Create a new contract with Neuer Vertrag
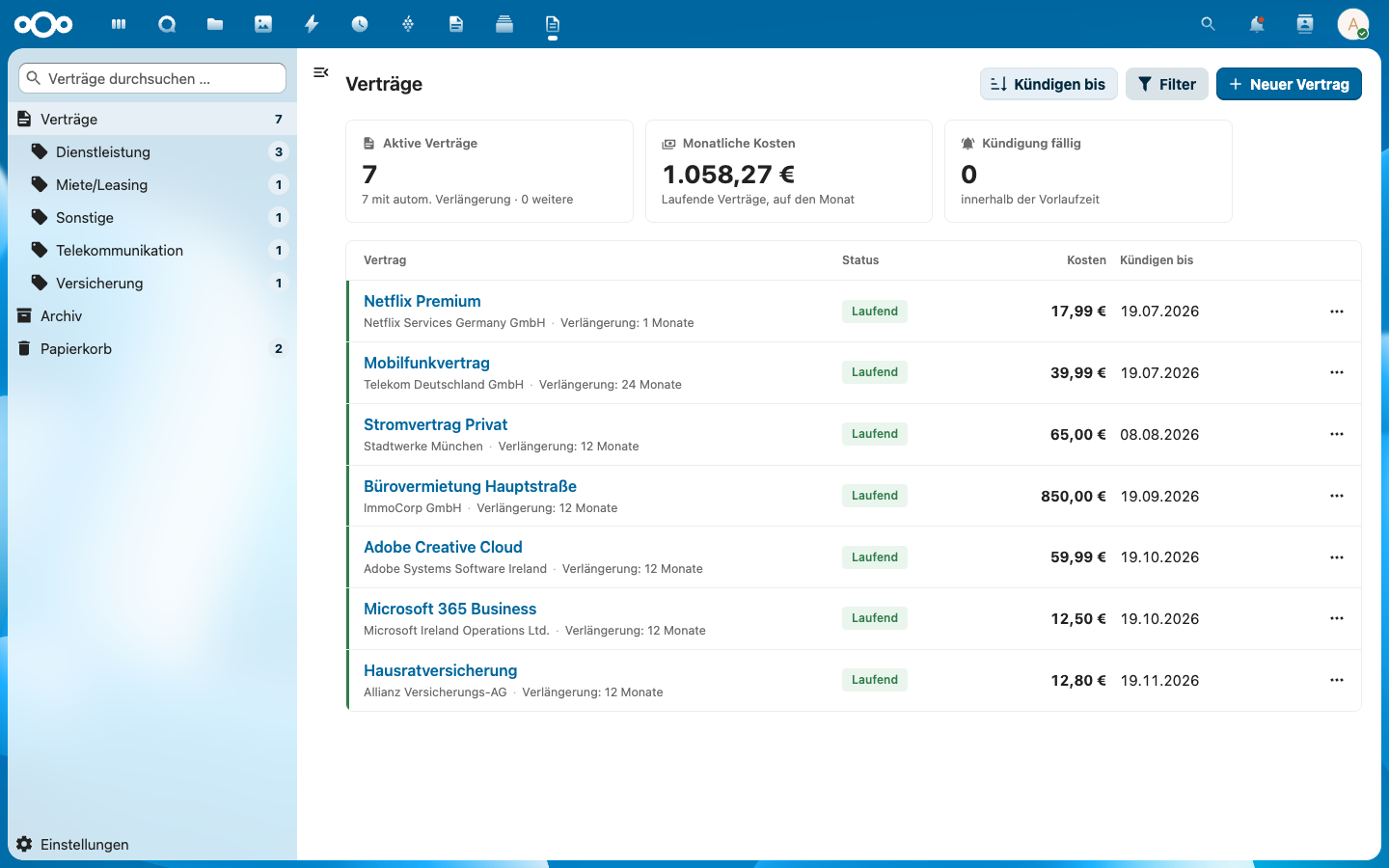1389x868 pixels. click(1289, 84)
